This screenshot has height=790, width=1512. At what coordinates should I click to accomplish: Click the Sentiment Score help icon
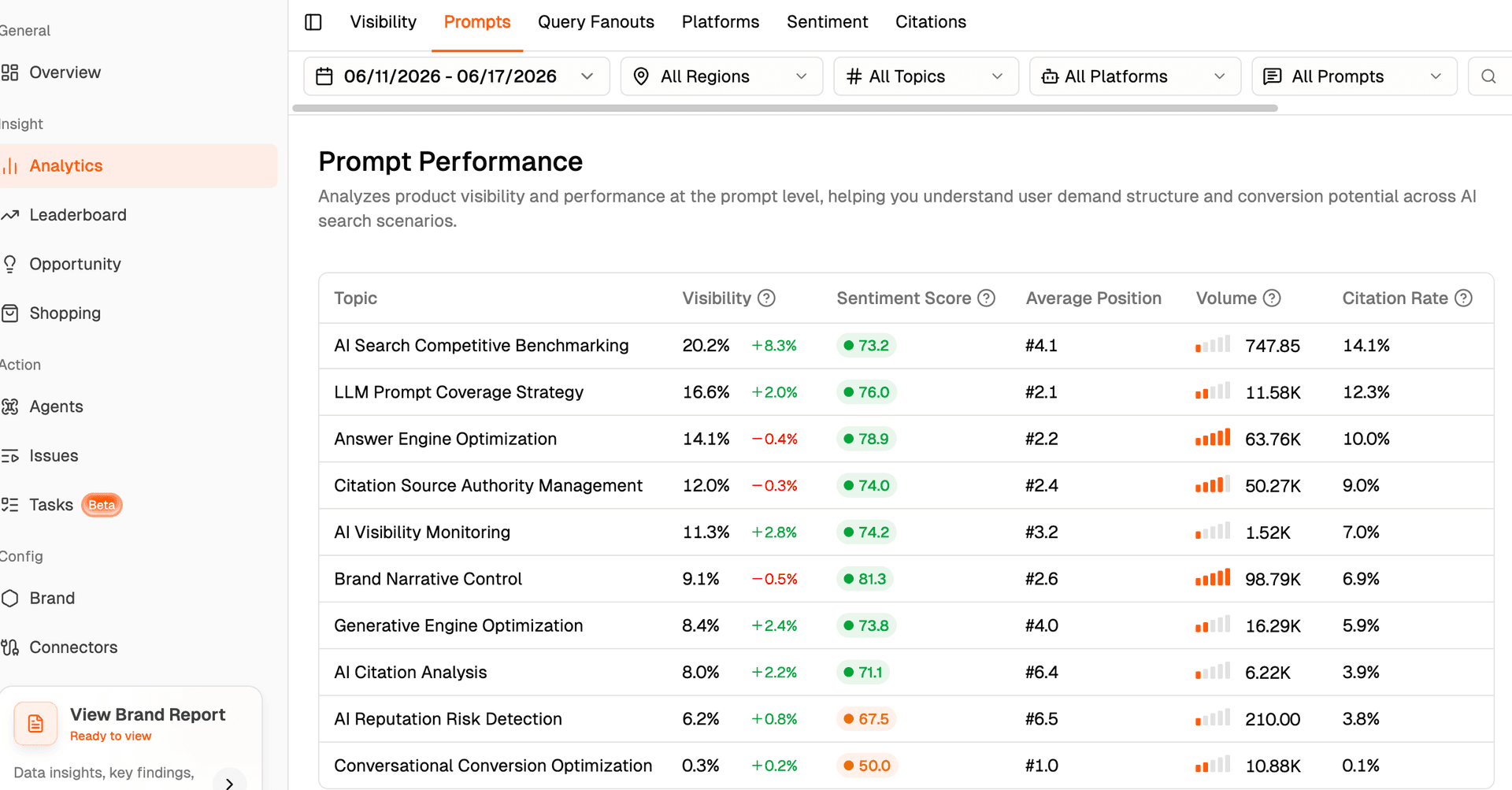point(986,299)
